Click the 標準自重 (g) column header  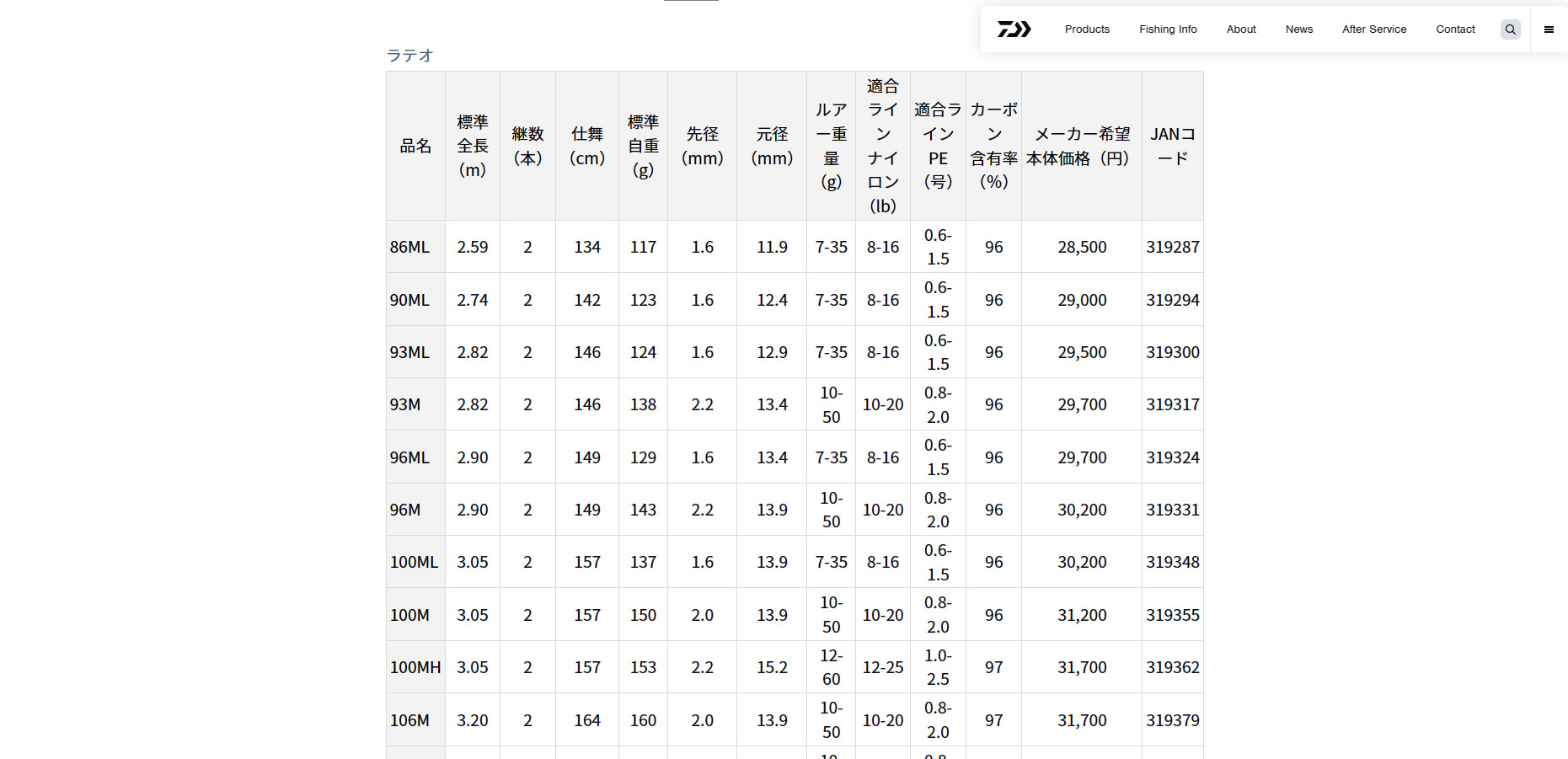644,146
